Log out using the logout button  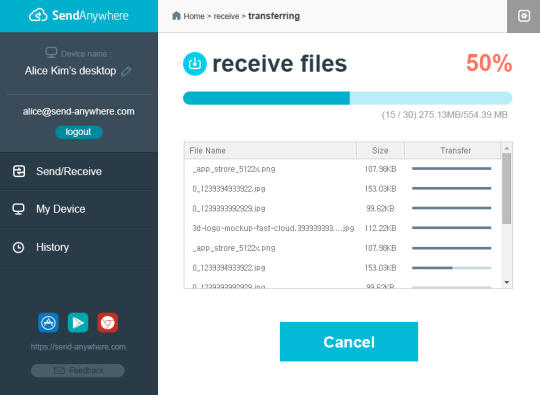pos(79,132)
